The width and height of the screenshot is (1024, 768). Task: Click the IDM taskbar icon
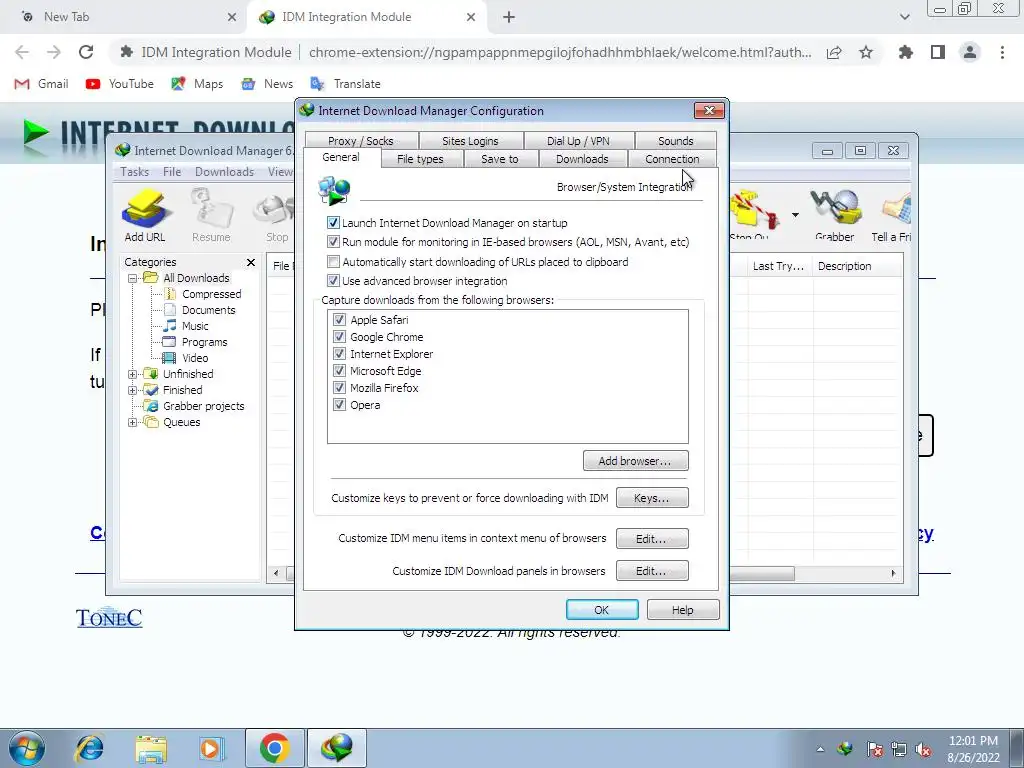336,748
